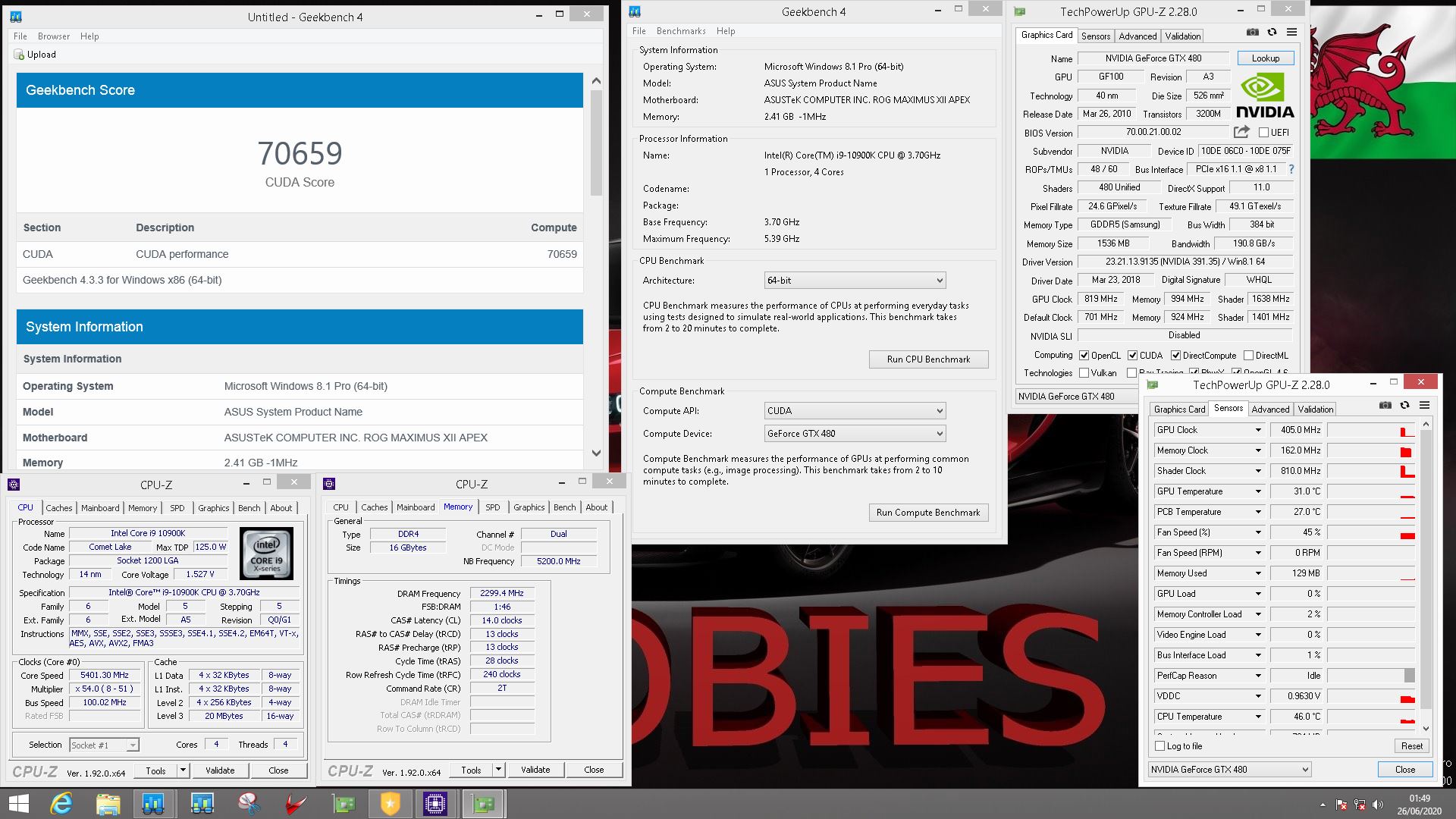Show hidden tray icons arrow
1456x819 pixels.
[x=1323, y=805]
